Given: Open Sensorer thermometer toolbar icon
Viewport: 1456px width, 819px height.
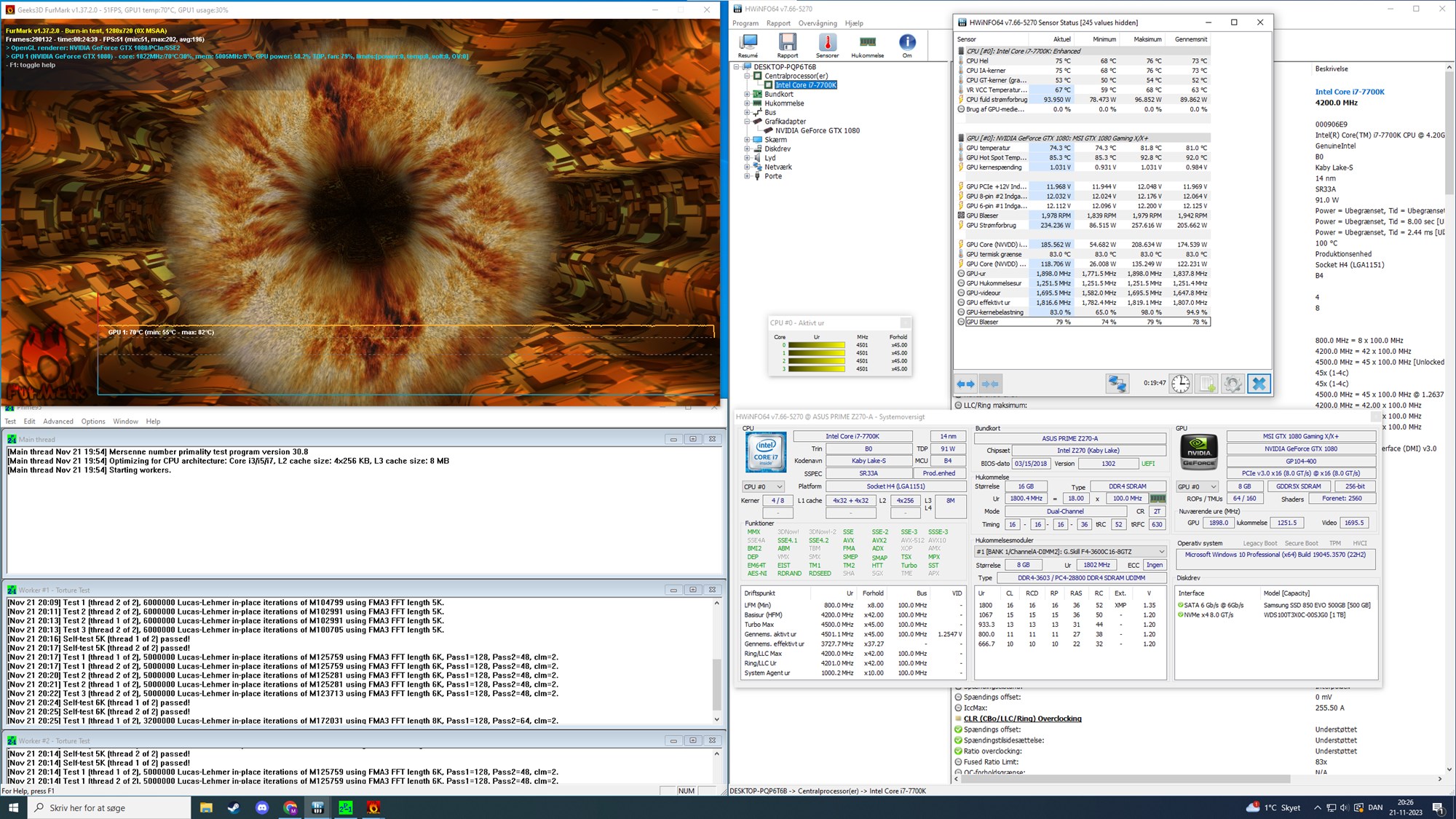Looking at the screenshot, I should pos(827,45).
